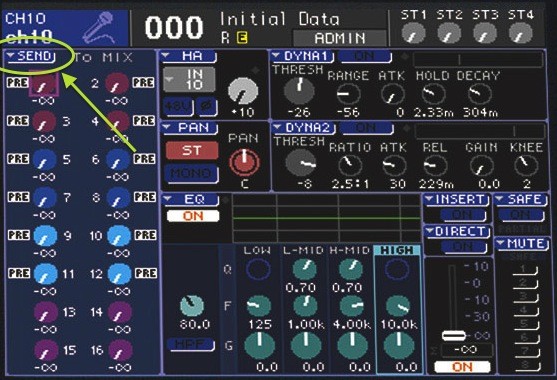
Task: Toggle the channel ON button below the fader
Action: [462, 367]
